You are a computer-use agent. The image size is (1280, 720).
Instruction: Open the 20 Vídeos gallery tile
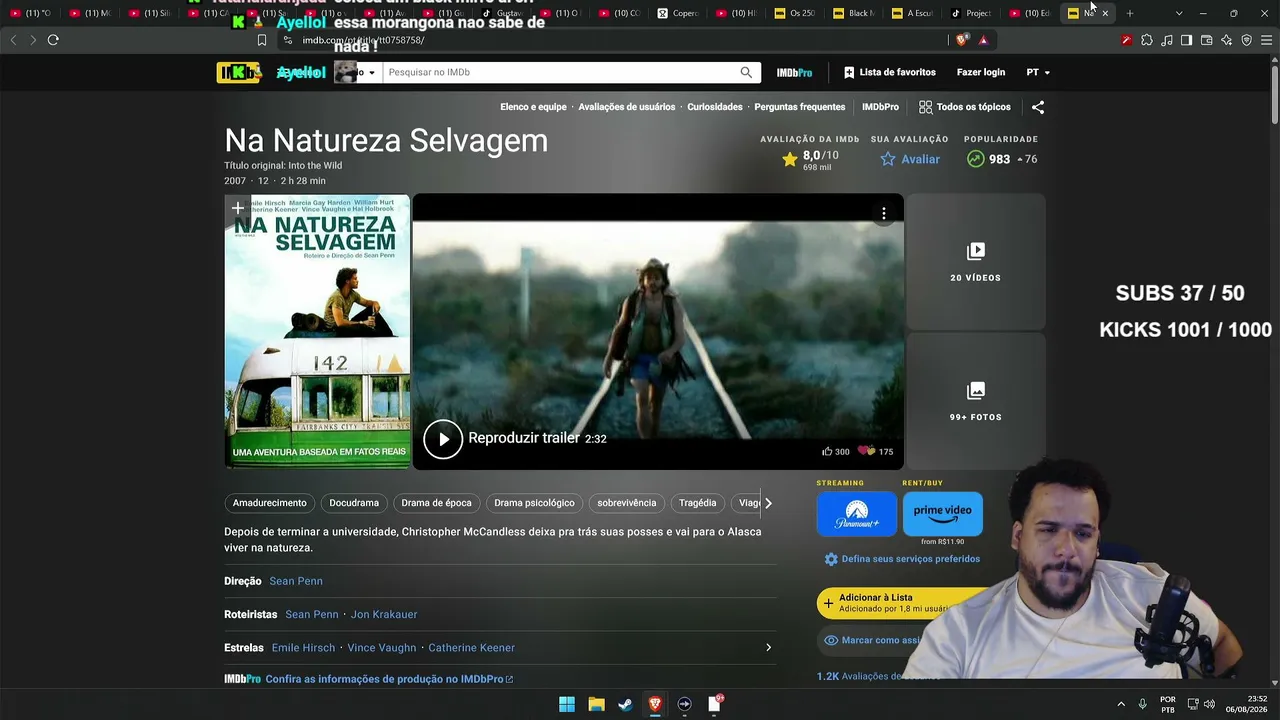[975, 262]
